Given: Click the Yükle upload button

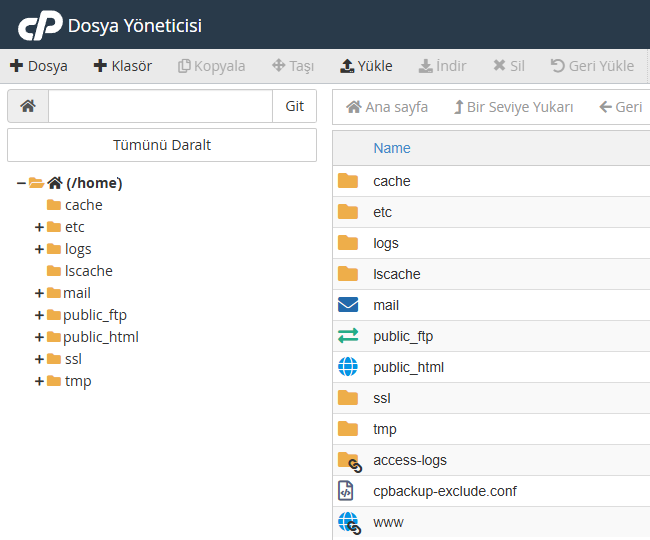Looking at the screenshot, I should click(366, 66).
